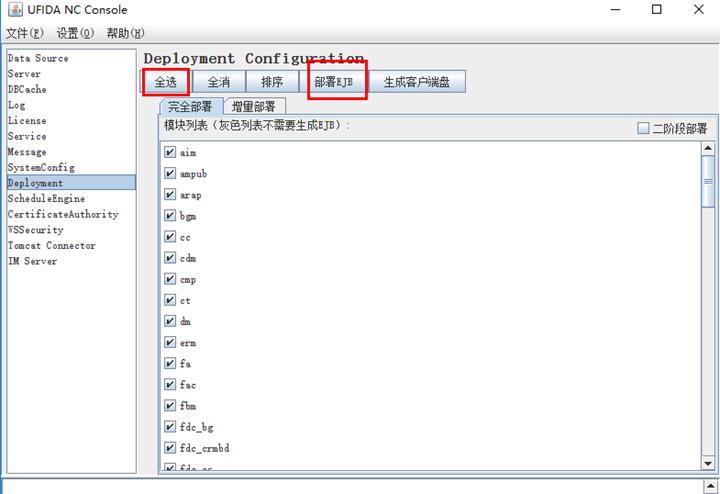Click the 生成客户端盘 button

417,82
